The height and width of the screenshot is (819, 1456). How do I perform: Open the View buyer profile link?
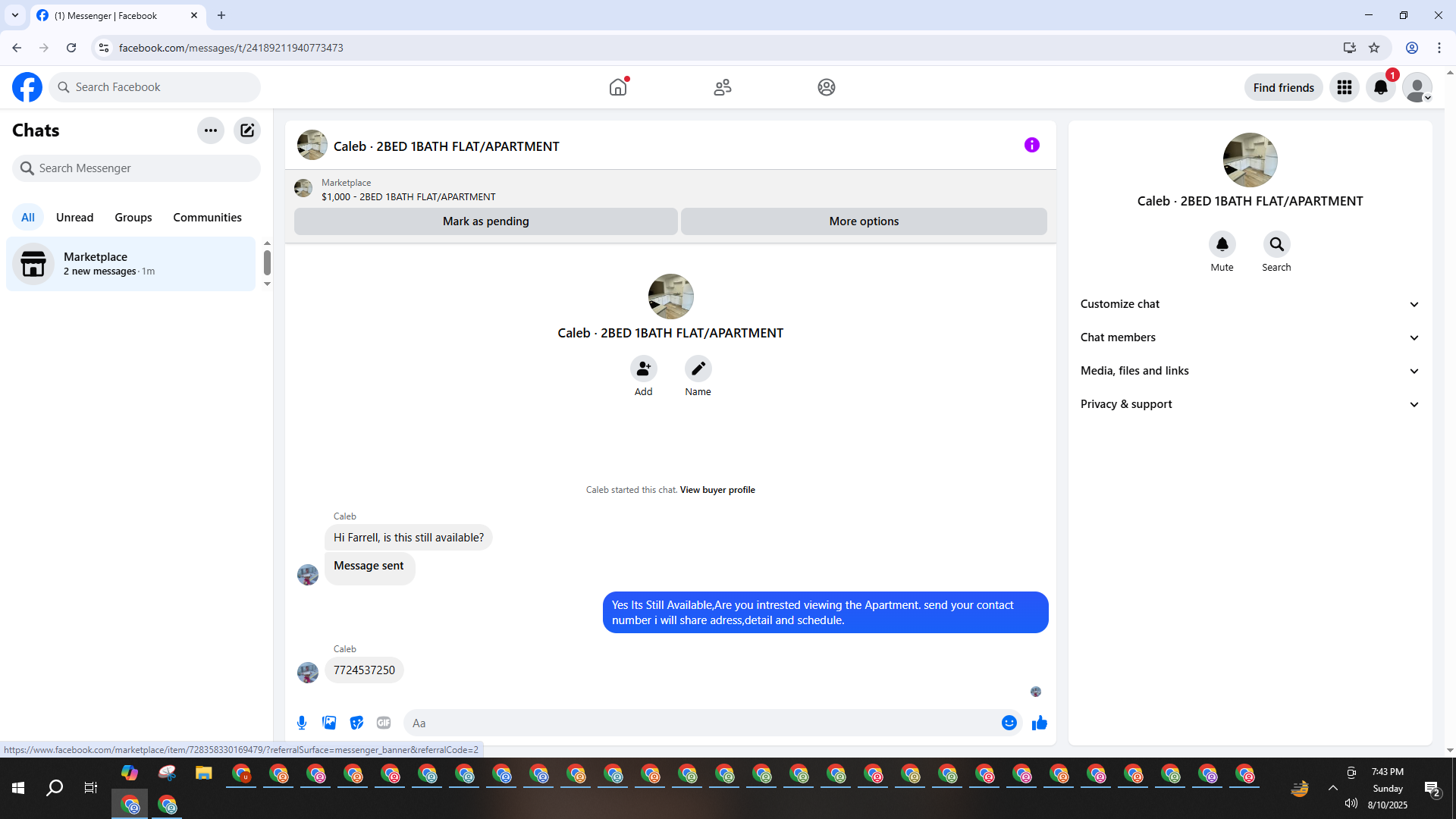click(717, 490)
